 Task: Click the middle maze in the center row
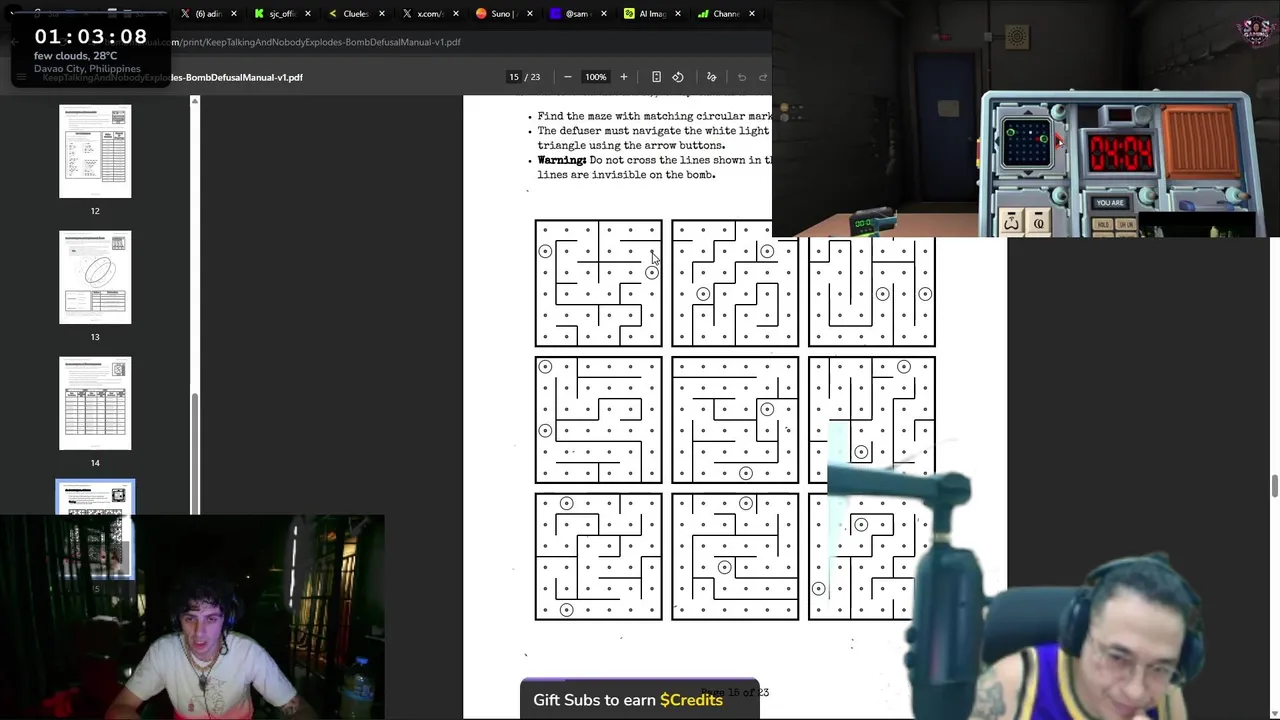735,420
